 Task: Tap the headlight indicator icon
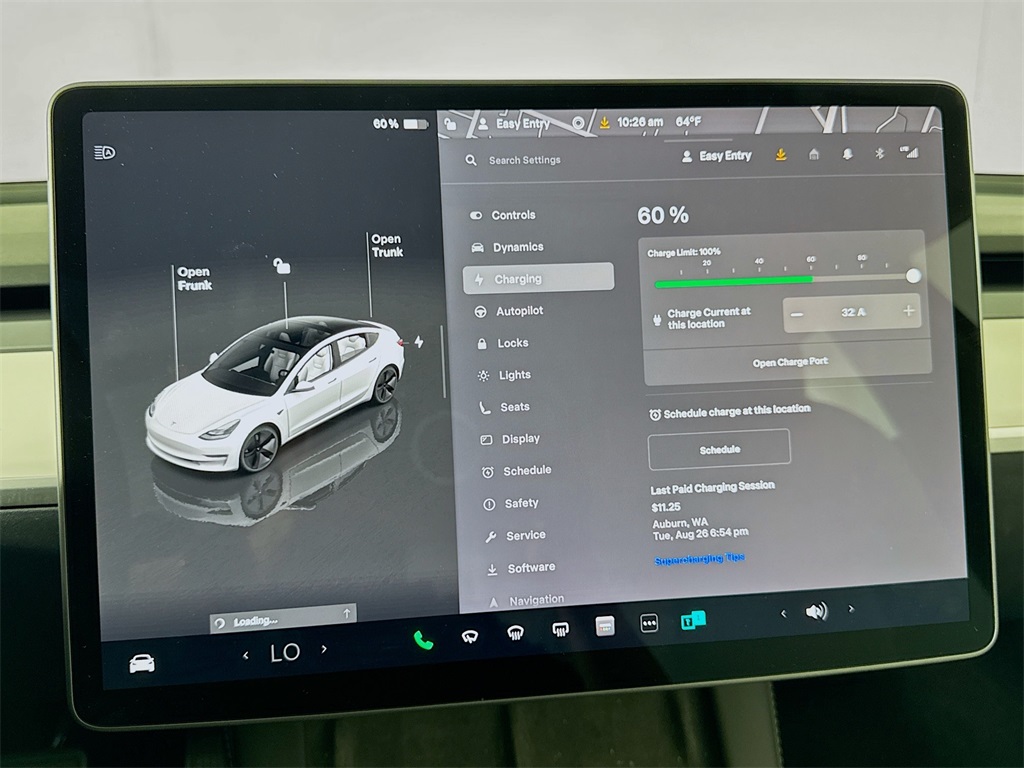(x=104, y=153)
